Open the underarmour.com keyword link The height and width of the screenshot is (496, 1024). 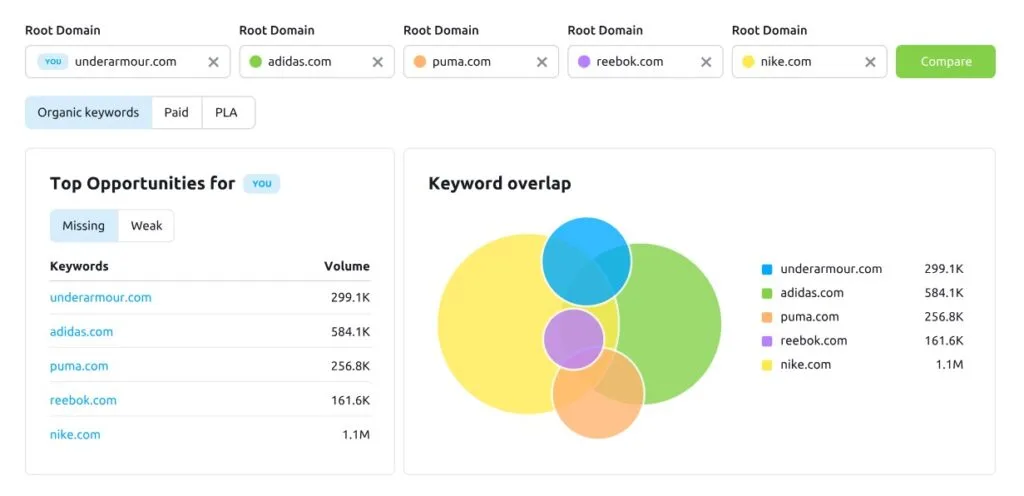pyautogui.click(x=101, y=298)
